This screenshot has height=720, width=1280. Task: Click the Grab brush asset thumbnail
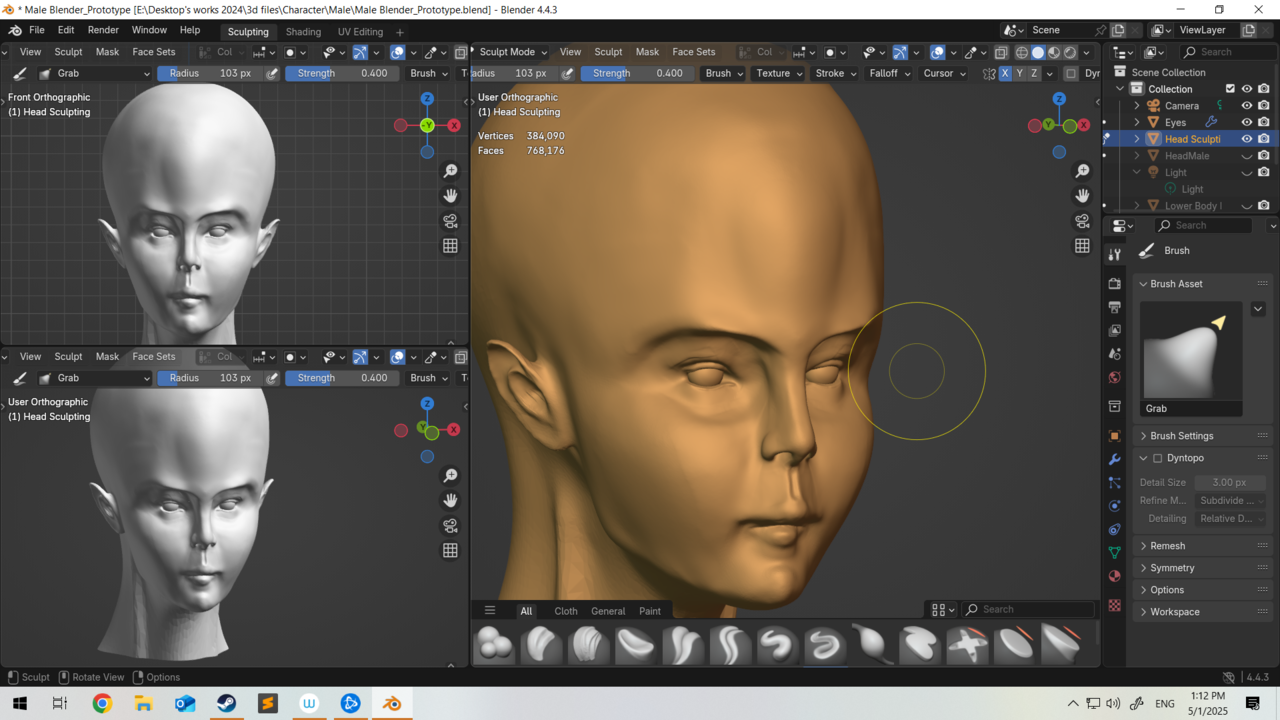click(1191, 351)
